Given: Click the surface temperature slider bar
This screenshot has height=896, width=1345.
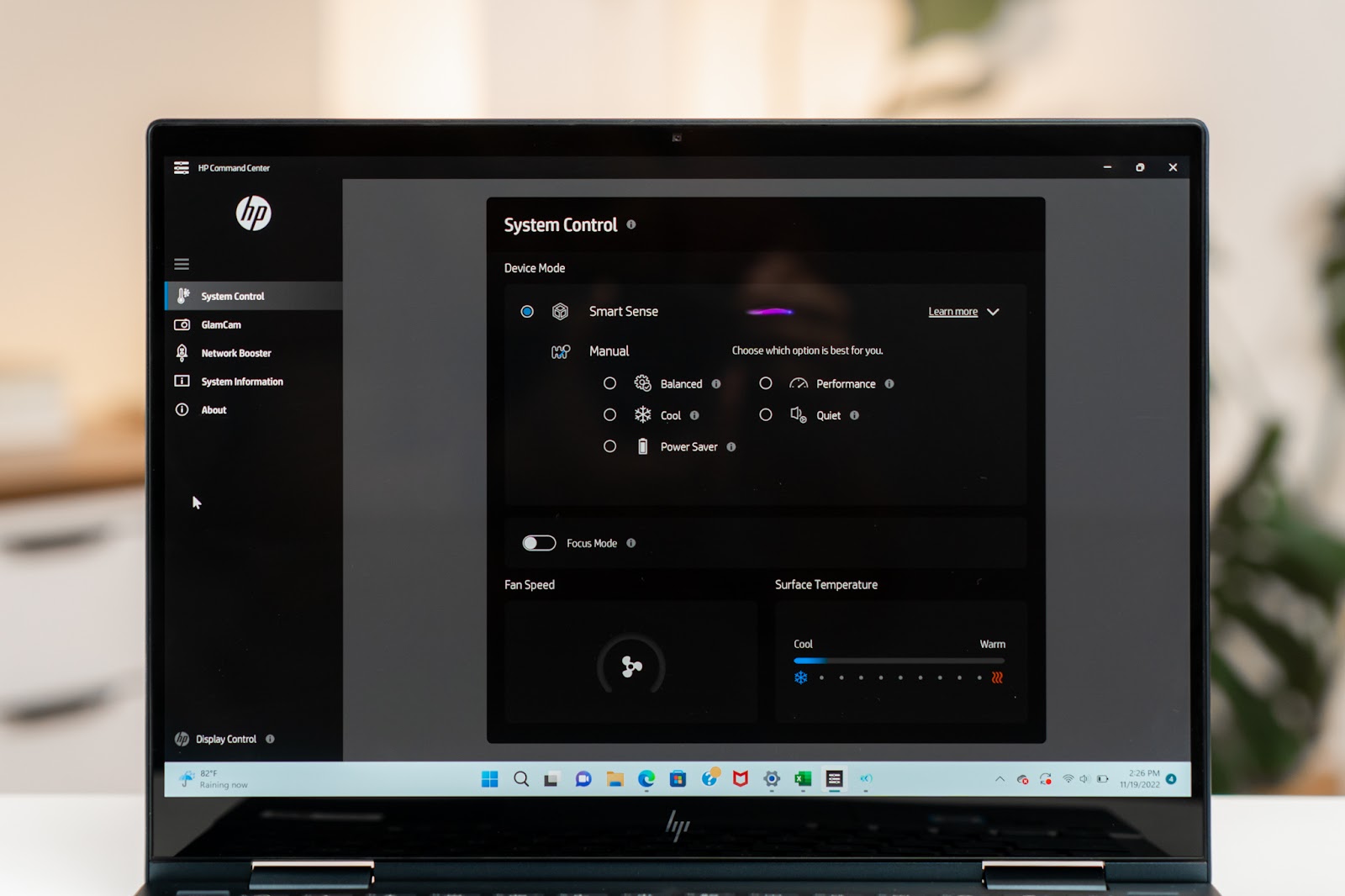Looking at the screenshot, I should pyautogui.click(x=899, y=661).
